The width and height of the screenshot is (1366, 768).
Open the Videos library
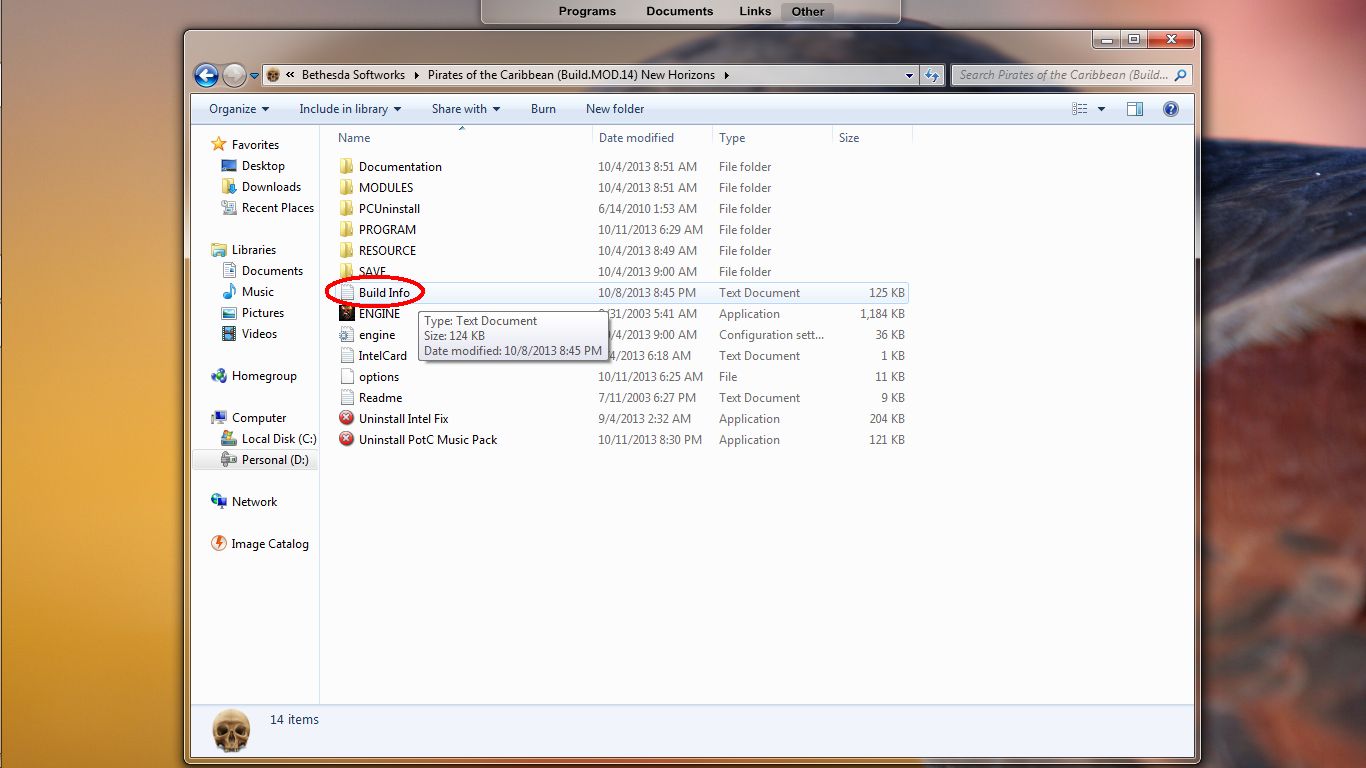[x=259, y=334]
